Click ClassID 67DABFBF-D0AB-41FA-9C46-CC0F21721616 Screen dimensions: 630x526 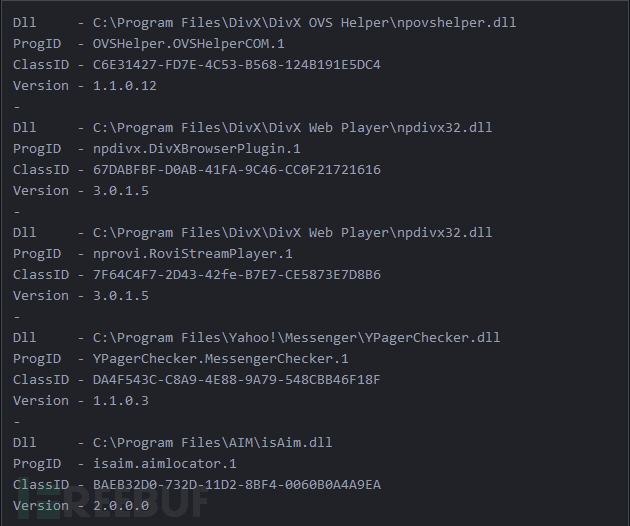[237, 170]
